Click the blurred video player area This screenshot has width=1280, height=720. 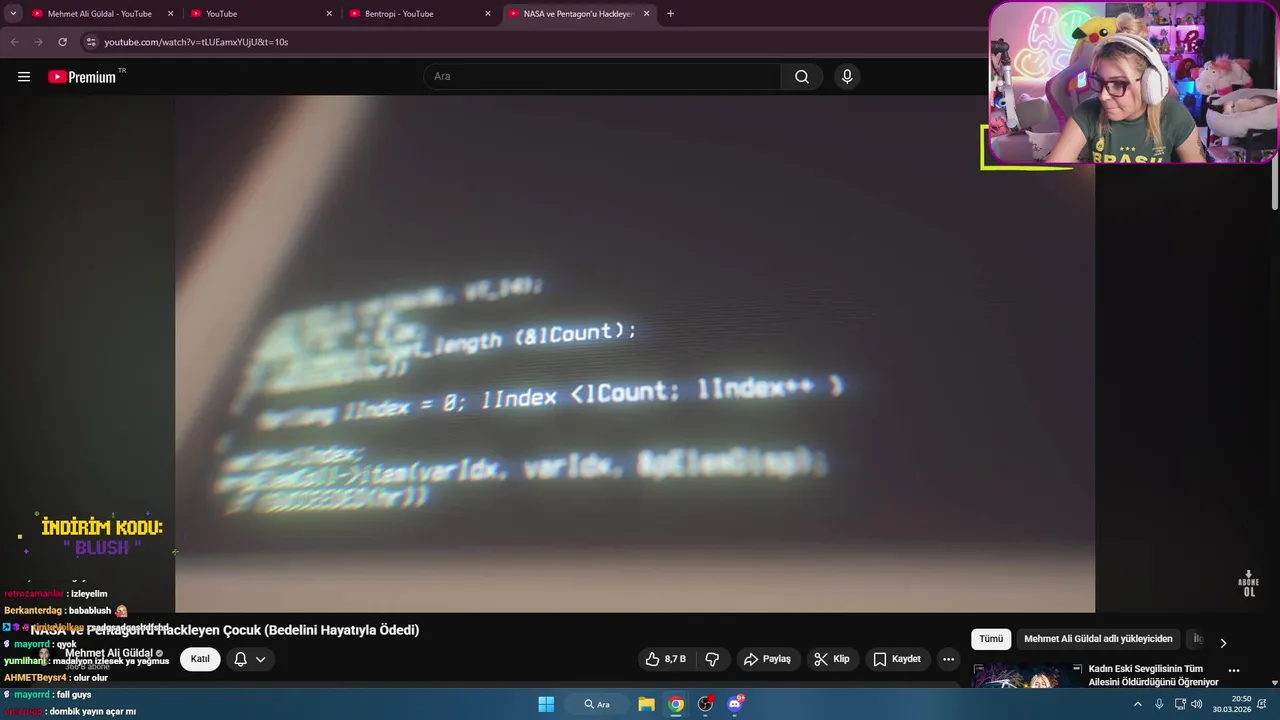coord(635,353)
